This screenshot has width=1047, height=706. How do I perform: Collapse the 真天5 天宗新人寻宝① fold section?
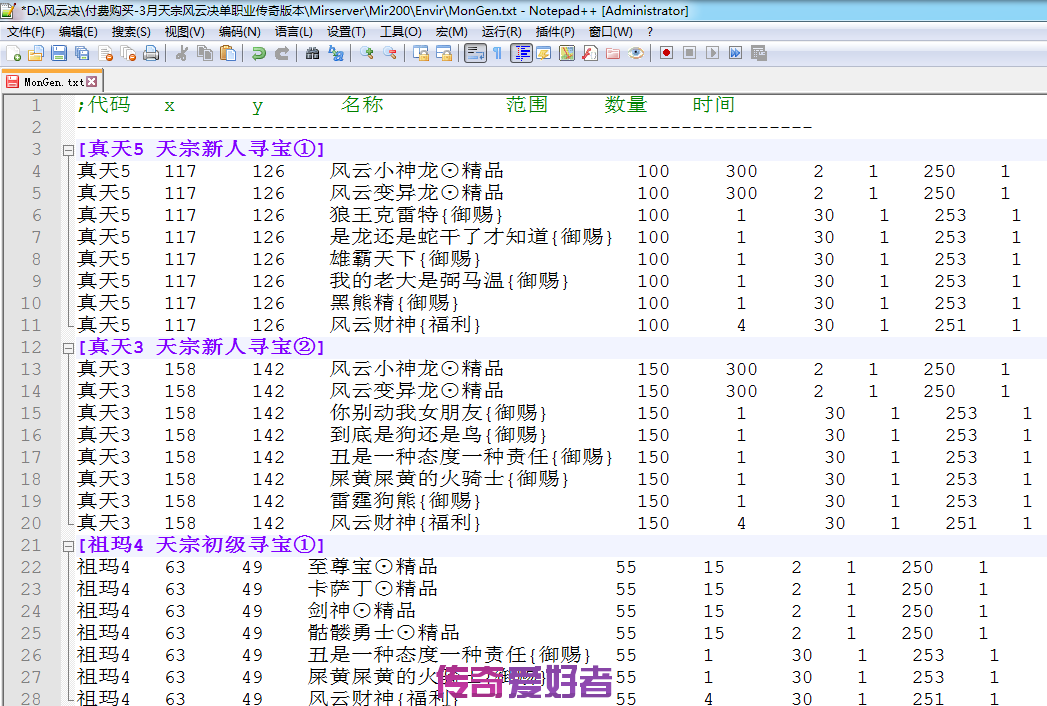tap(68, 150)
